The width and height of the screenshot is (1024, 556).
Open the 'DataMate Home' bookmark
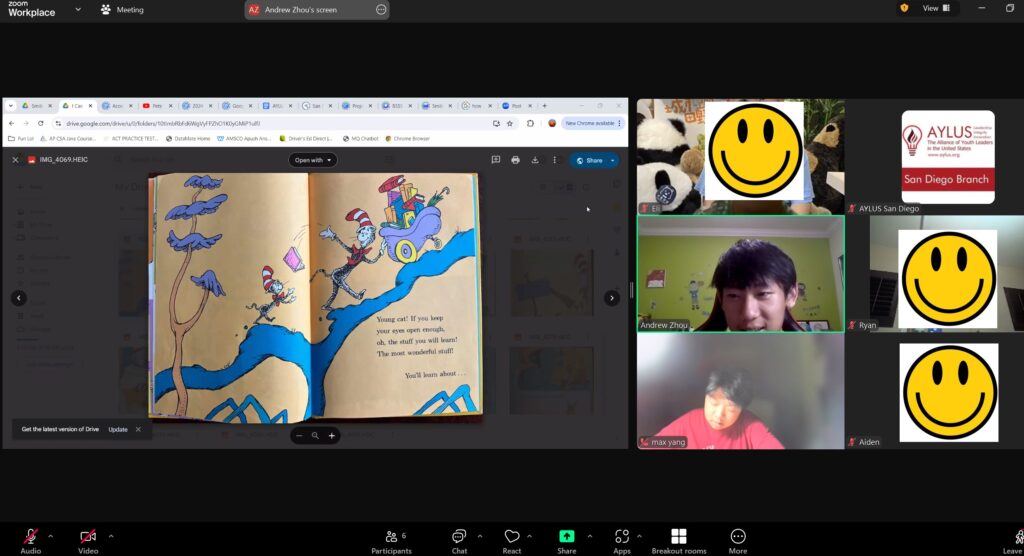click(188, 139)
